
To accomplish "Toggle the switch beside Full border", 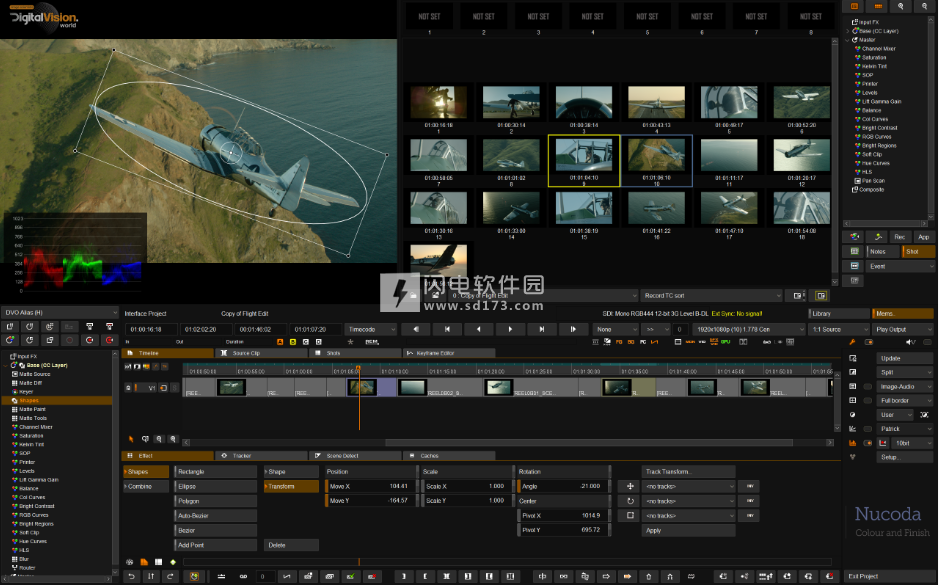I will [x=867, y=401].
